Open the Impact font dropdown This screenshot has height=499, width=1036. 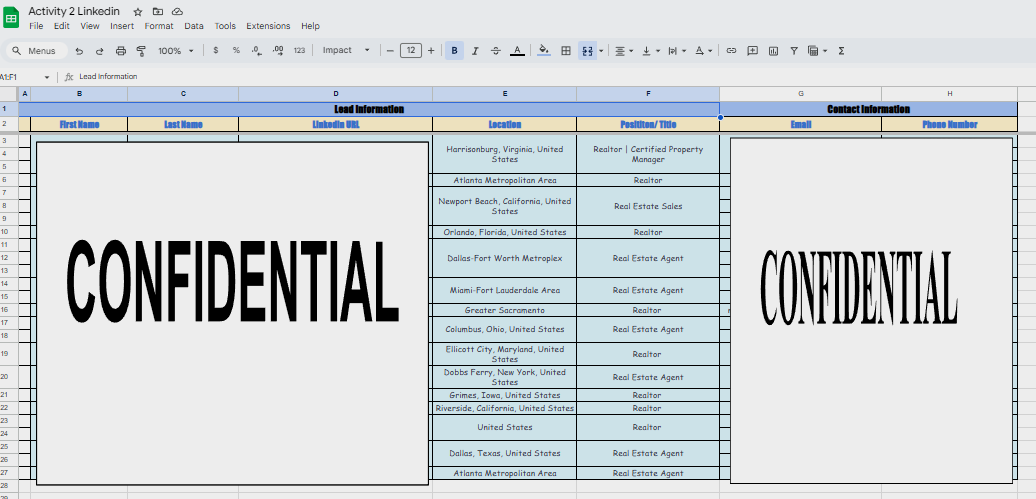[x=346, y=51]
